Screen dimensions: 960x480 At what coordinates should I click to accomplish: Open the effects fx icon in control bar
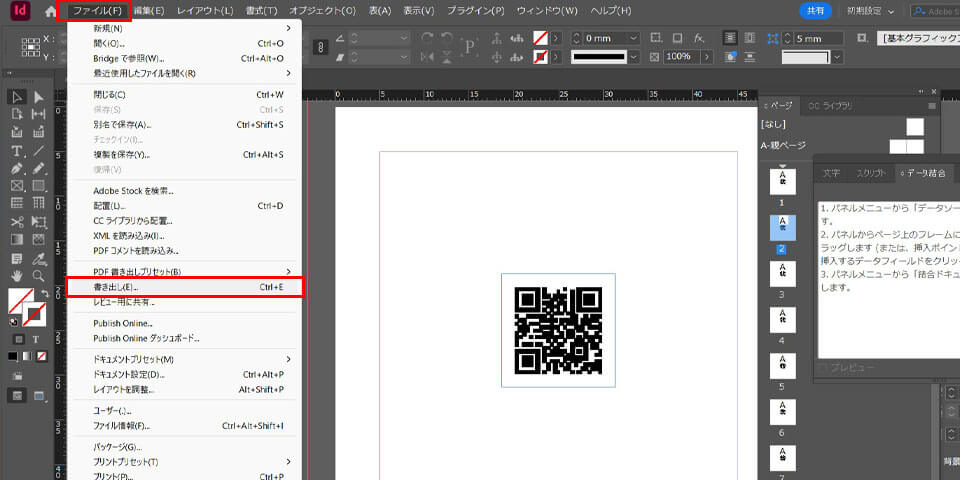tap(699, 38)
